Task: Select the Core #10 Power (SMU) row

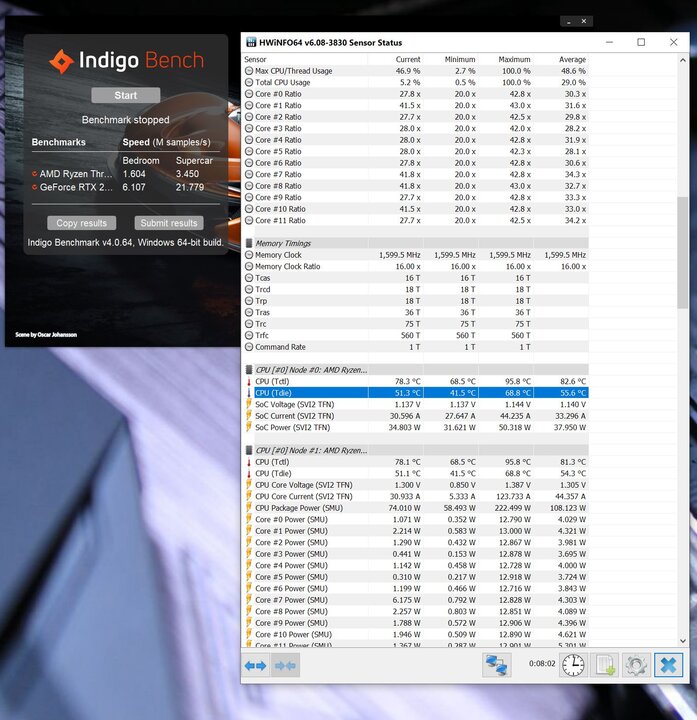Action: [416, 634]
